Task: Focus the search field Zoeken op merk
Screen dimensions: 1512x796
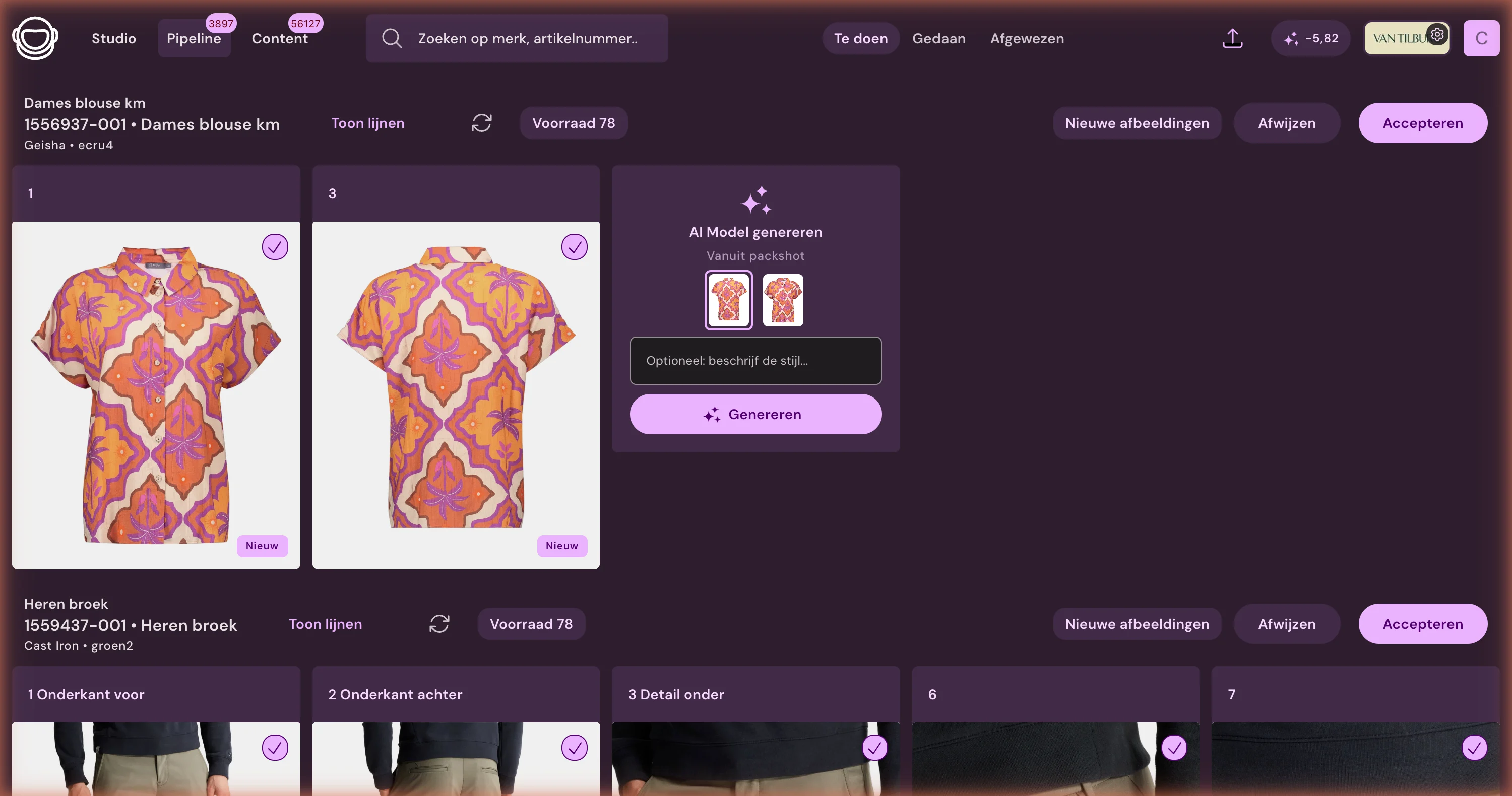Action: point(517,39)
